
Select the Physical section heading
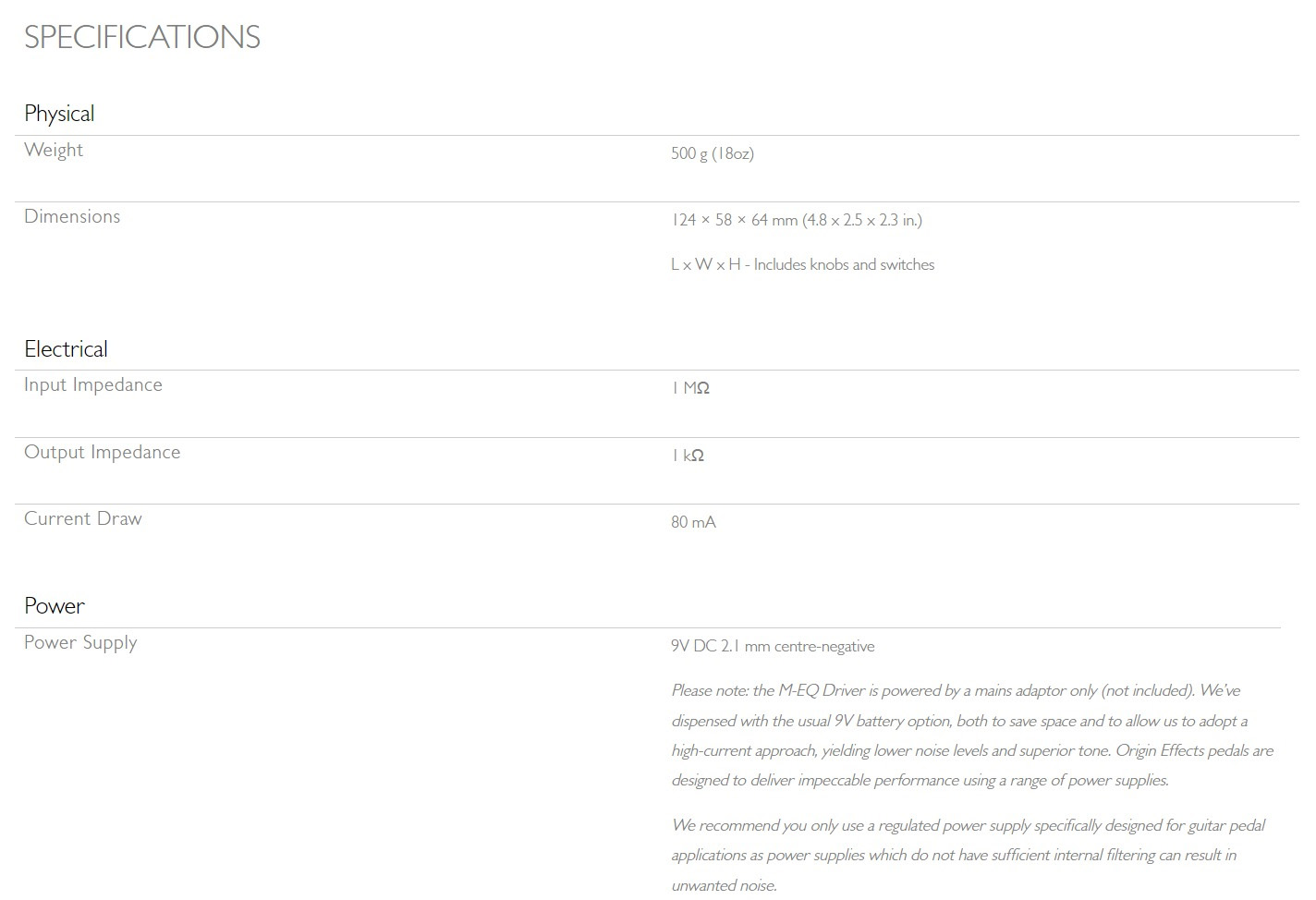click(59, 114)
